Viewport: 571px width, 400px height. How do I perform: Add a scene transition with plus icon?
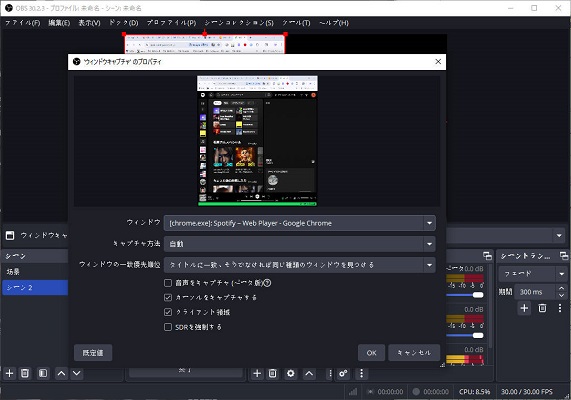[524, 308]
